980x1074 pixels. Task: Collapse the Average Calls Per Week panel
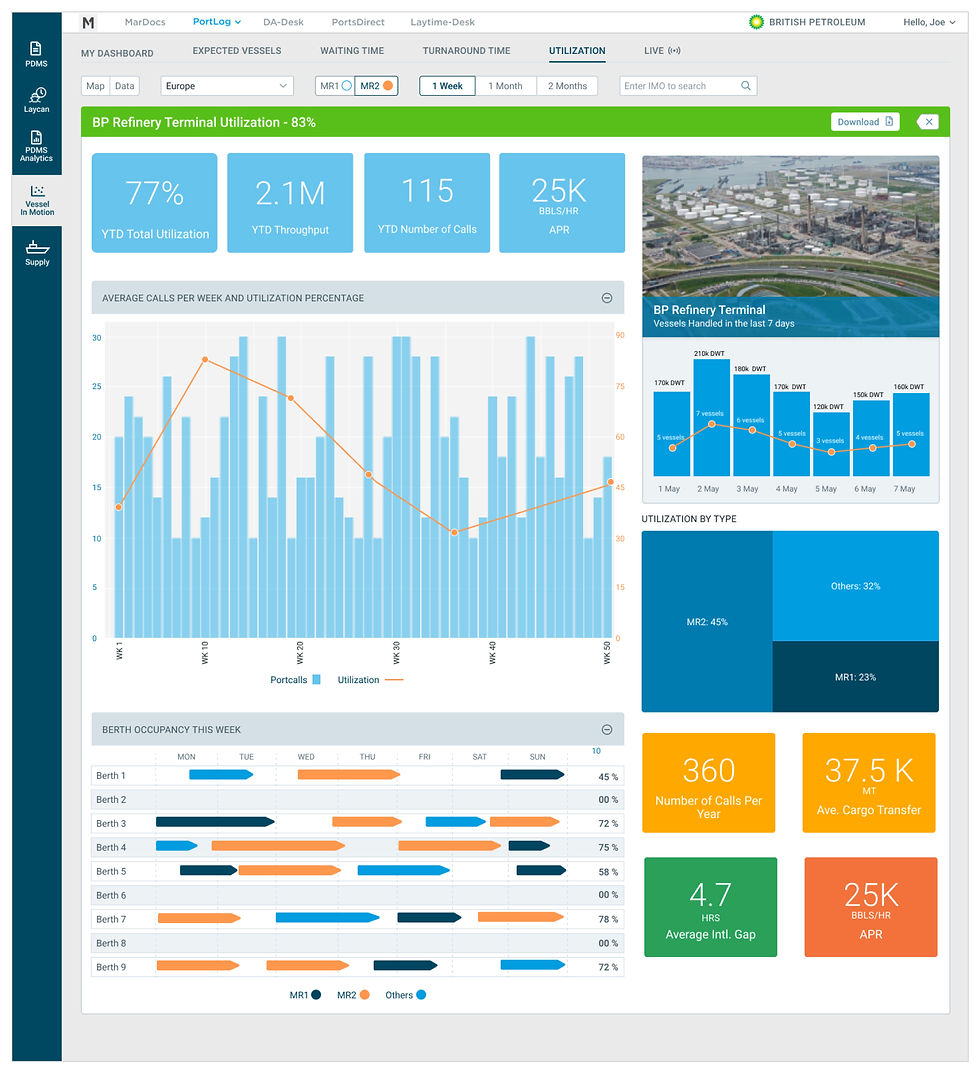tap(607, 298)
